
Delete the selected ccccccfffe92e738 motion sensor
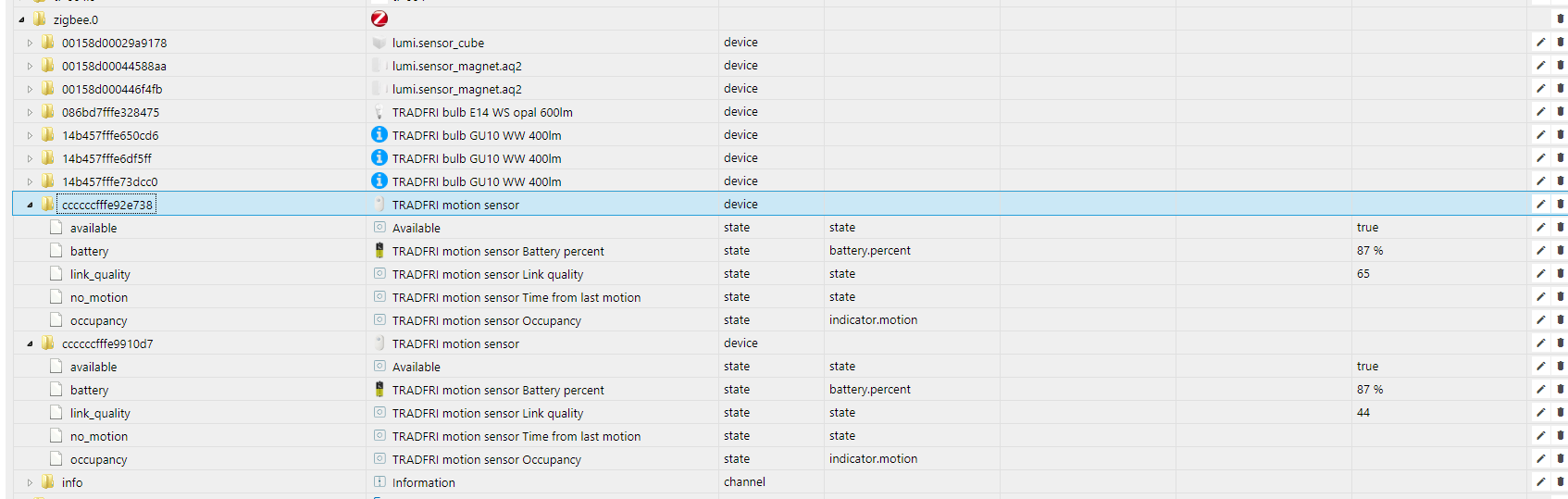click(1561, 204)
